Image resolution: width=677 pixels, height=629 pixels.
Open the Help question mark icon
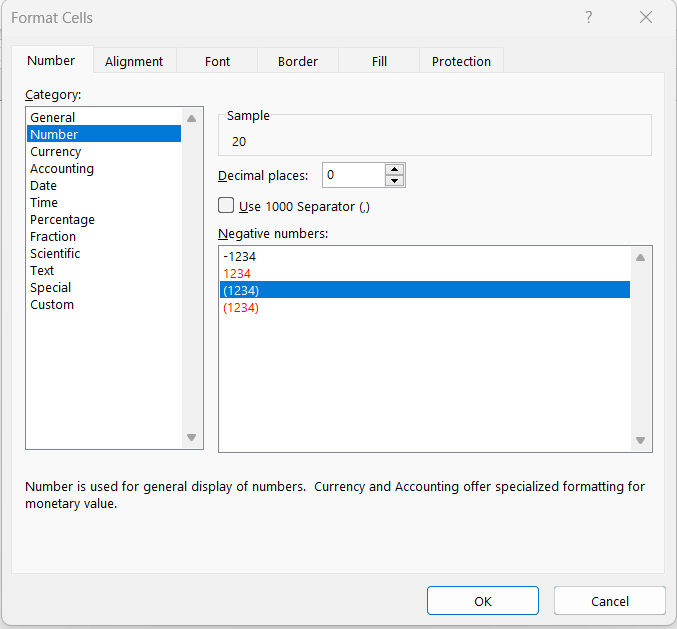pyautogui.click(x=588, y=18)
